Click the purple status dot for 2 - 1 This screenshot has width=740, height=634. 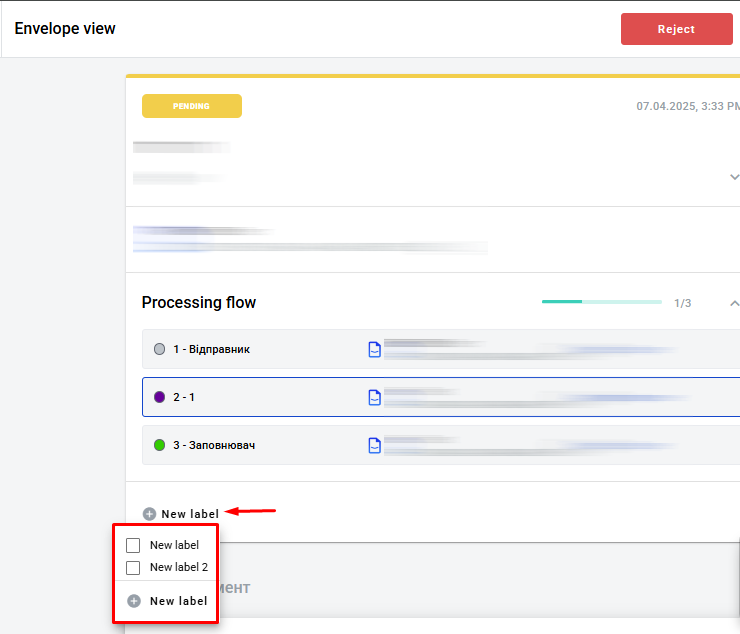[x=159, y=397]
